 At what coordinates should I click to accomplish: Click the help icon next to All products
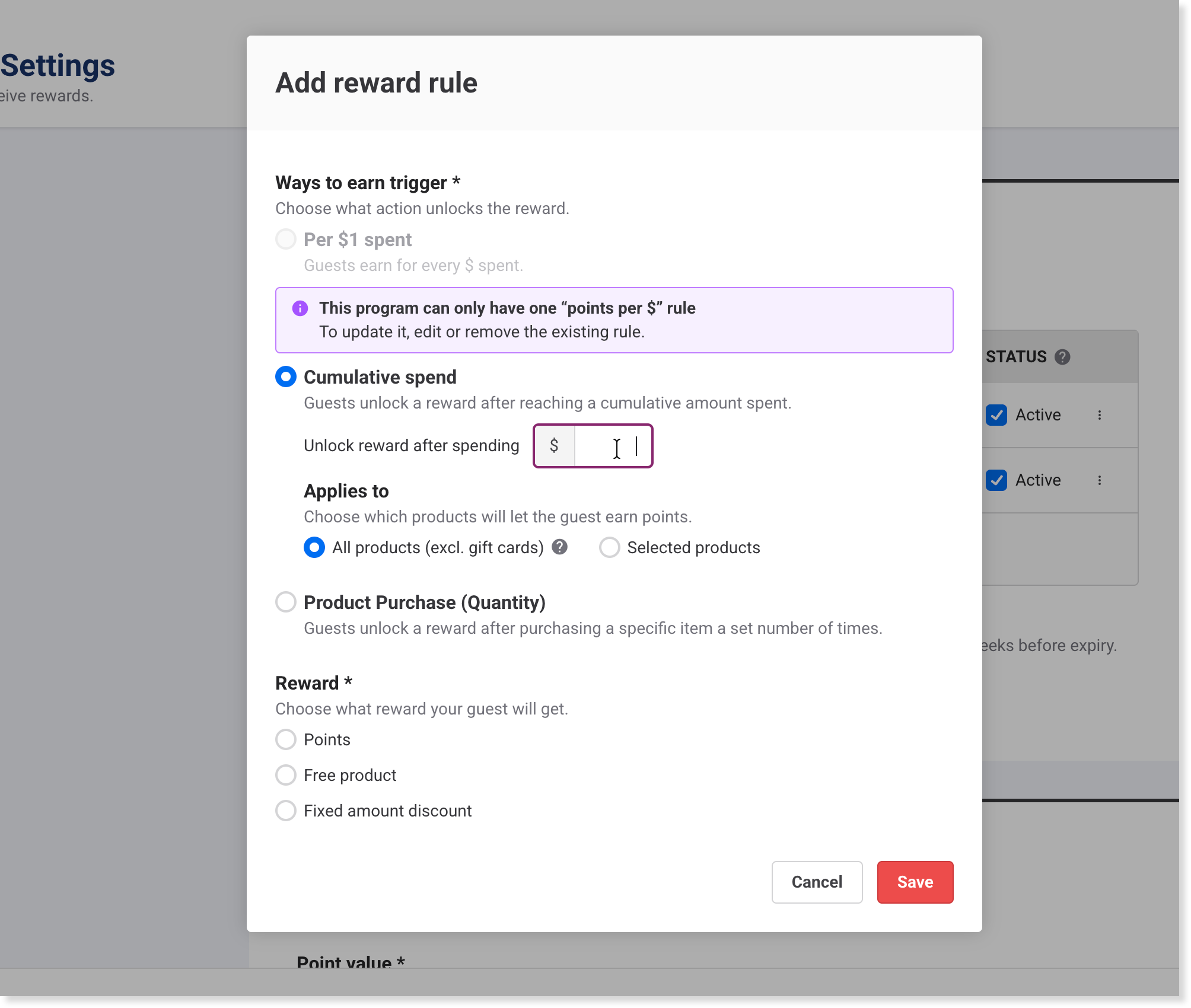point(559,547)
